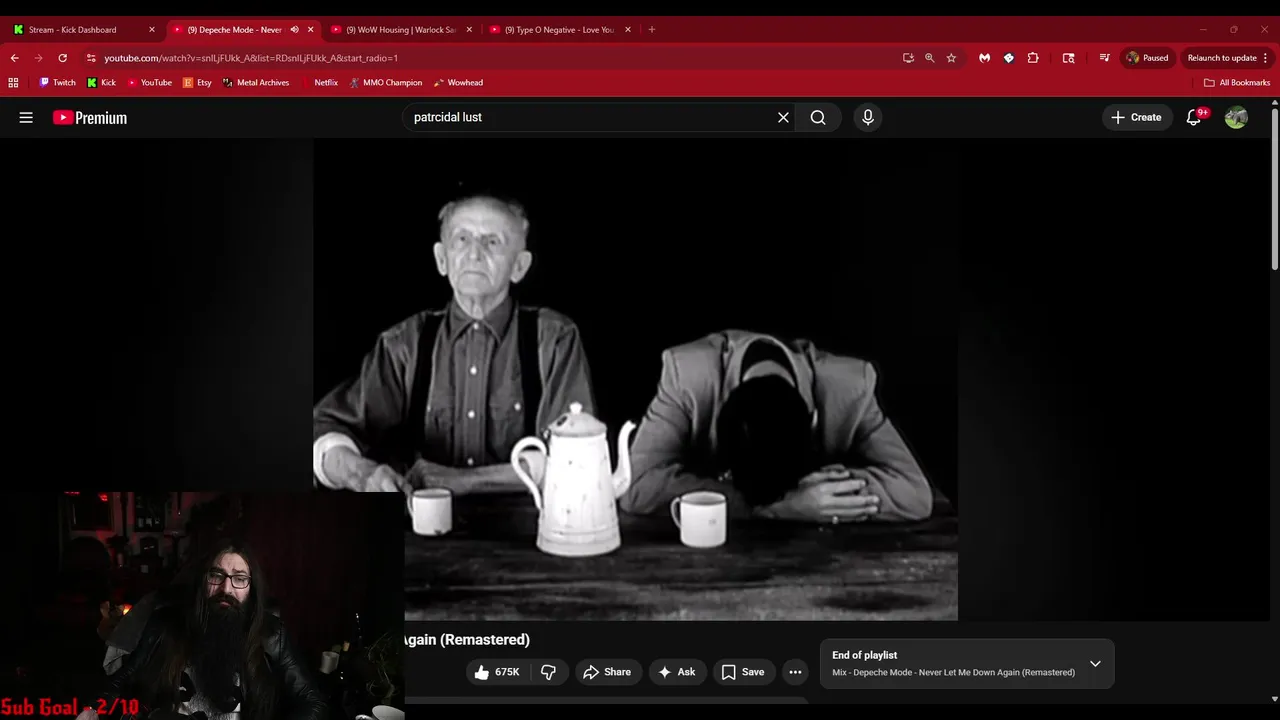Open the blue diamond extension icon

[x=1008, y=58]
